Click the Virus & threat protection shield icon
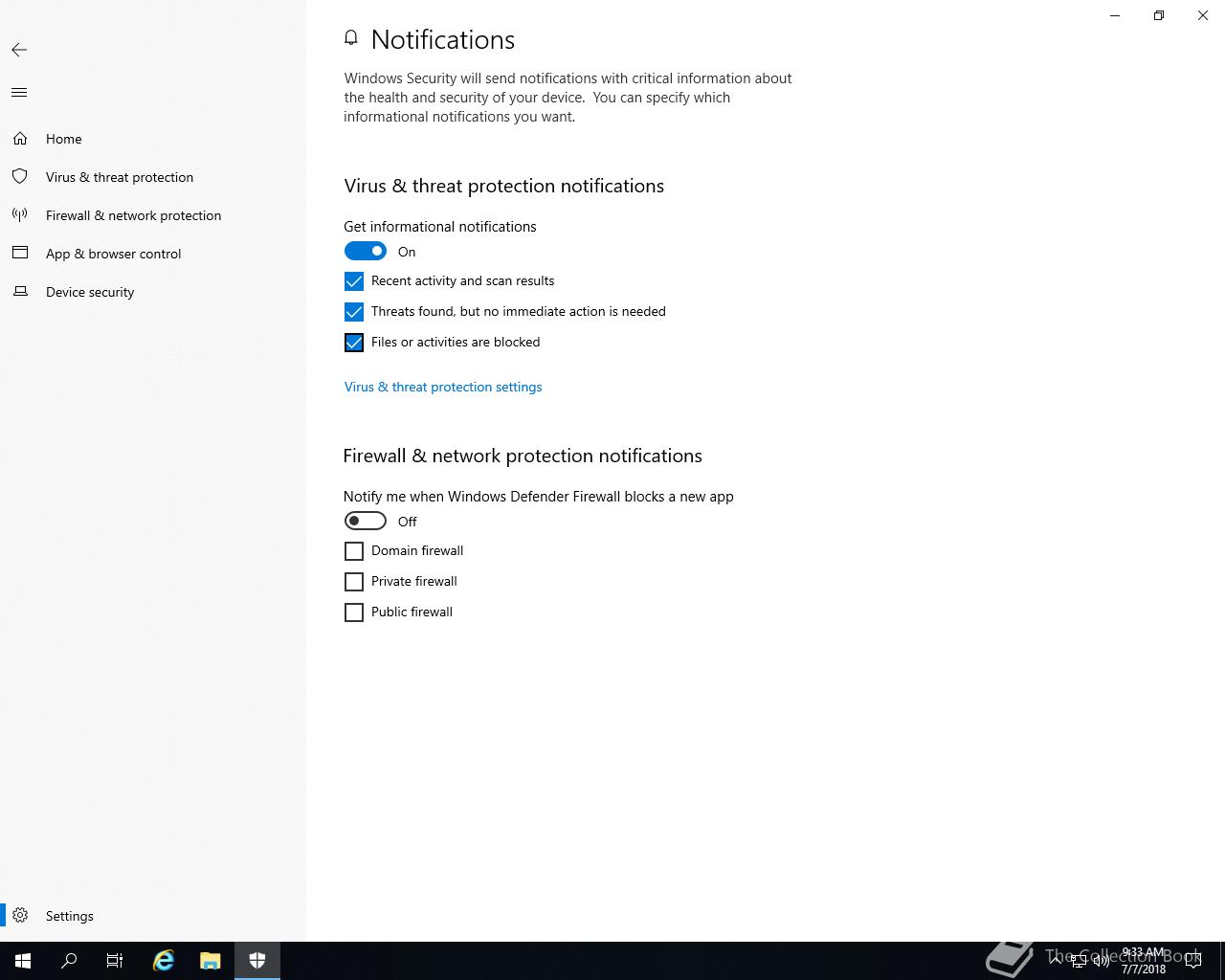Viewport: 1225px width, 980px height. 20,177
